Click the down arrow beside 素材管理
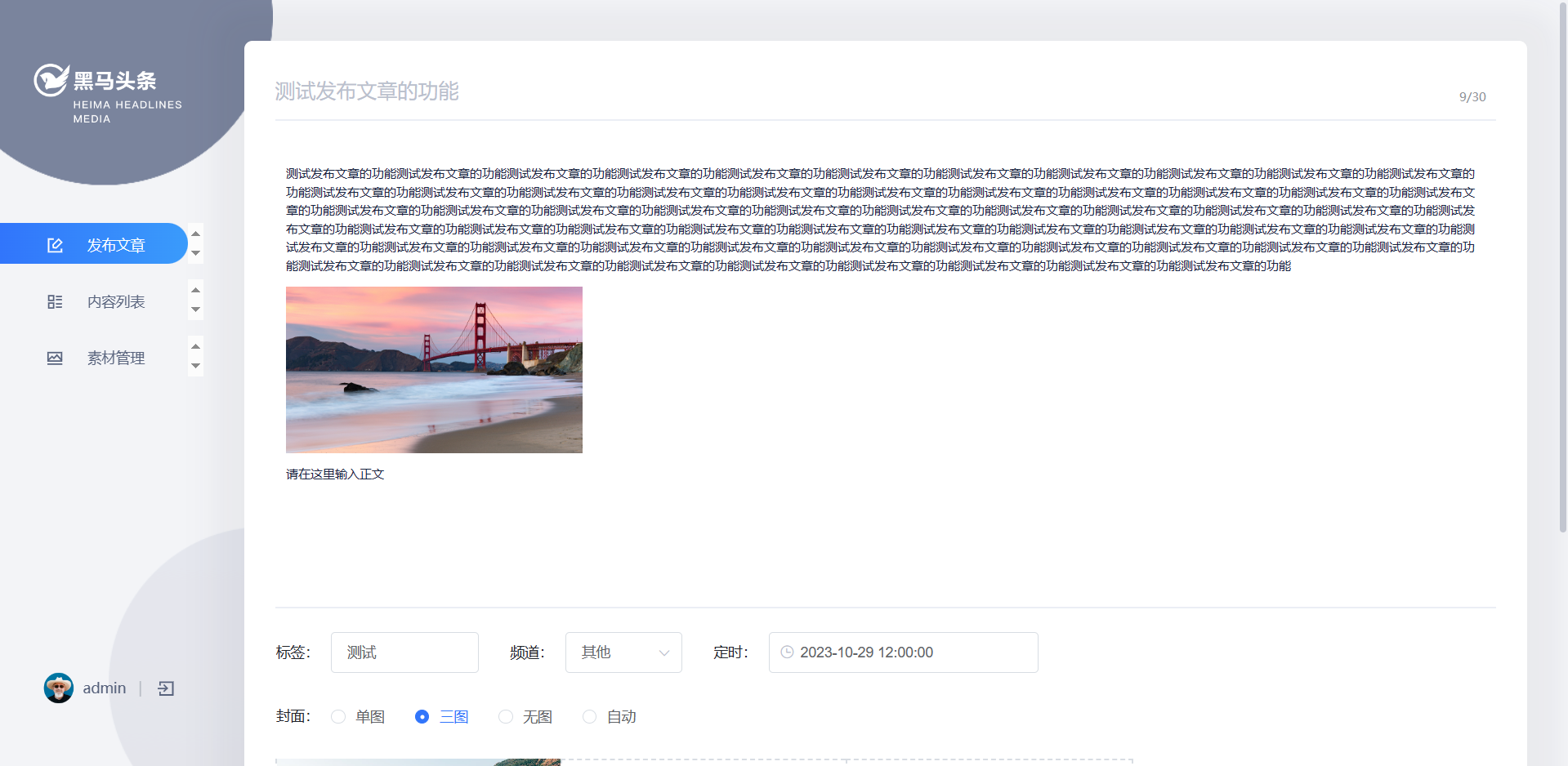Viewport: 1568px width, 766px height. [x=195, y=366]
